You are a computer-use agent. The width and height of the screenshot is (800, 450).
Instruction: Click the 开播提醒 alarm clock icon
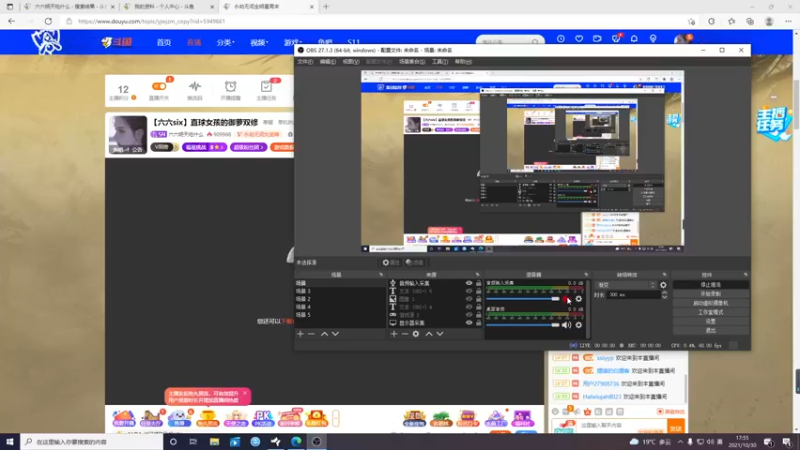point(231,87)
